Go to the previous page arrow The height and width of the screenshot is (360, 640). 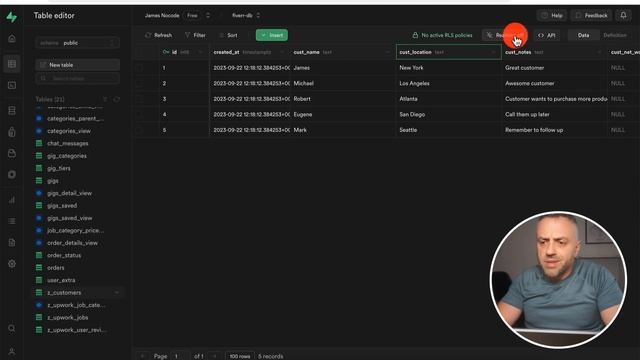pos(143,356)
